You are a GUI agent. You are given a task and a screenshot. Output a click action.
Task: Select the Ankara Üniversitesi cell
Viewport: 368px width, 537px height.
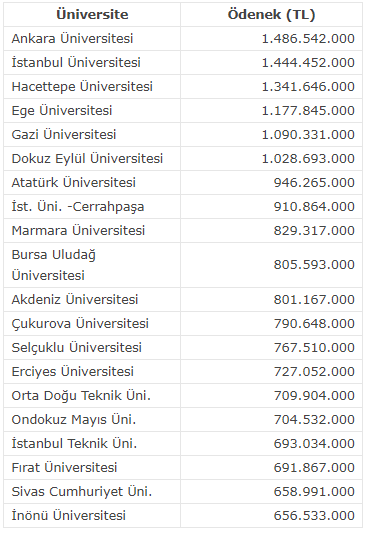(92, 39)
